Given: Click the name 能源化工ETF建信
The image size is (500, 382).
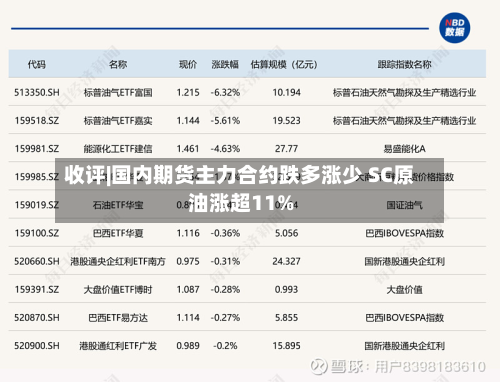Looking at the screenshot, I should 118,149.
